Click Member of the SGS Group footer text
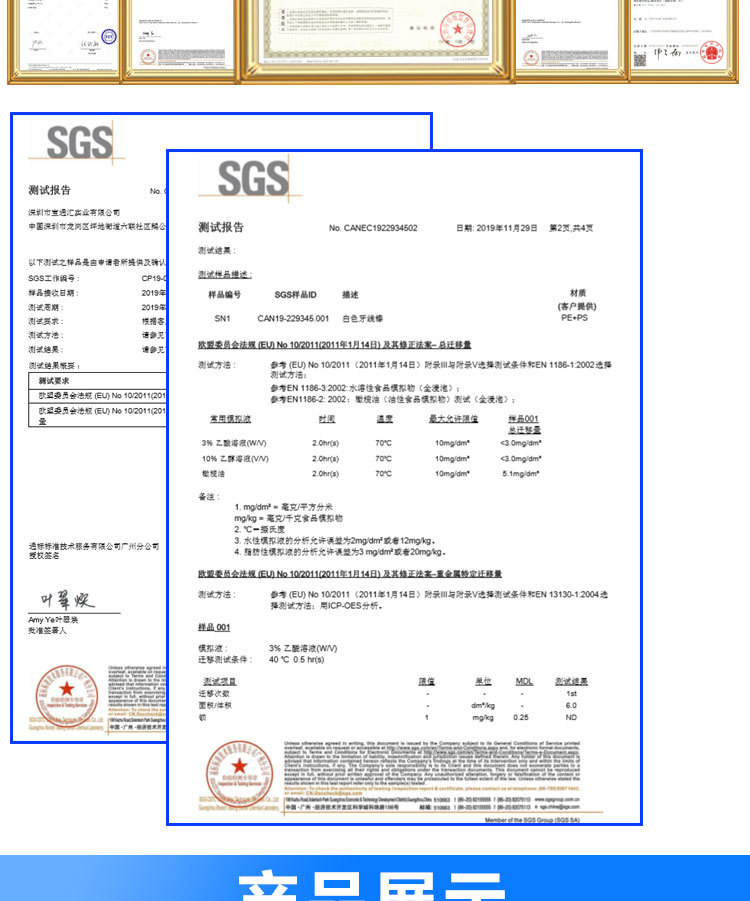This screenshot has height=901, width=750. click(532, 820)
